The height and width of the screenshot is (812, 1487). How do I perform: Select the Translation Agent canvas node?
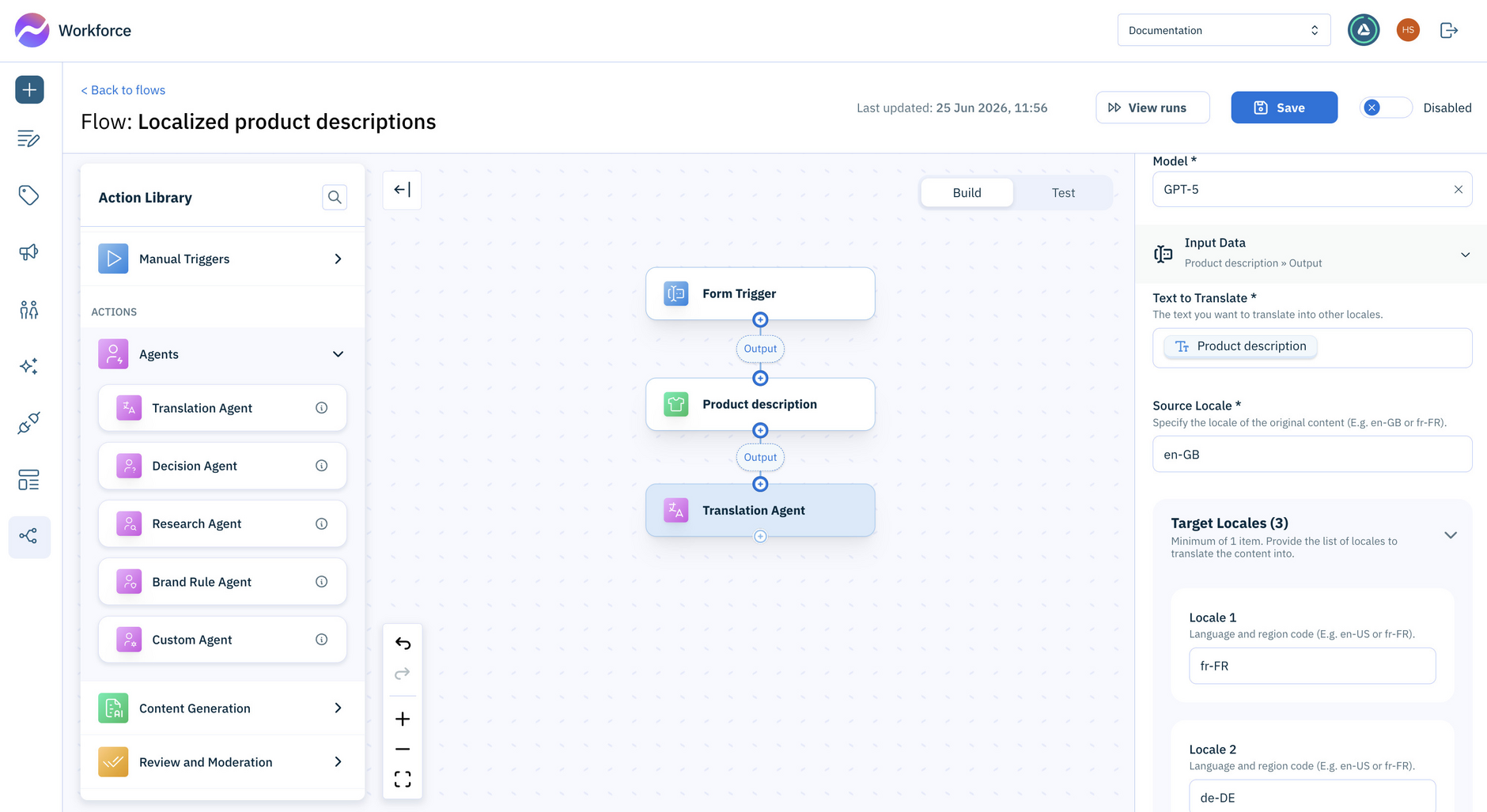(x=760, y=510)
